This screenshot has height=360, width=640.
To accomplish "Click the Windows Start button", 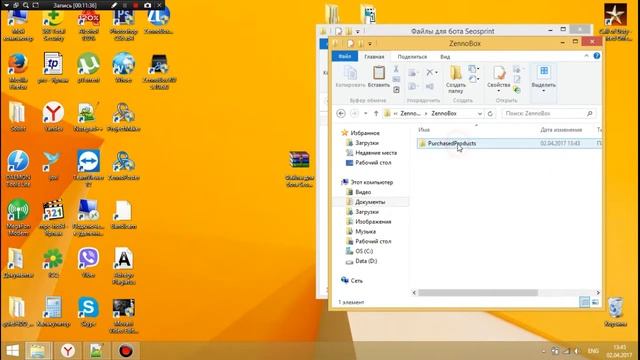I will tap(12, 351).
